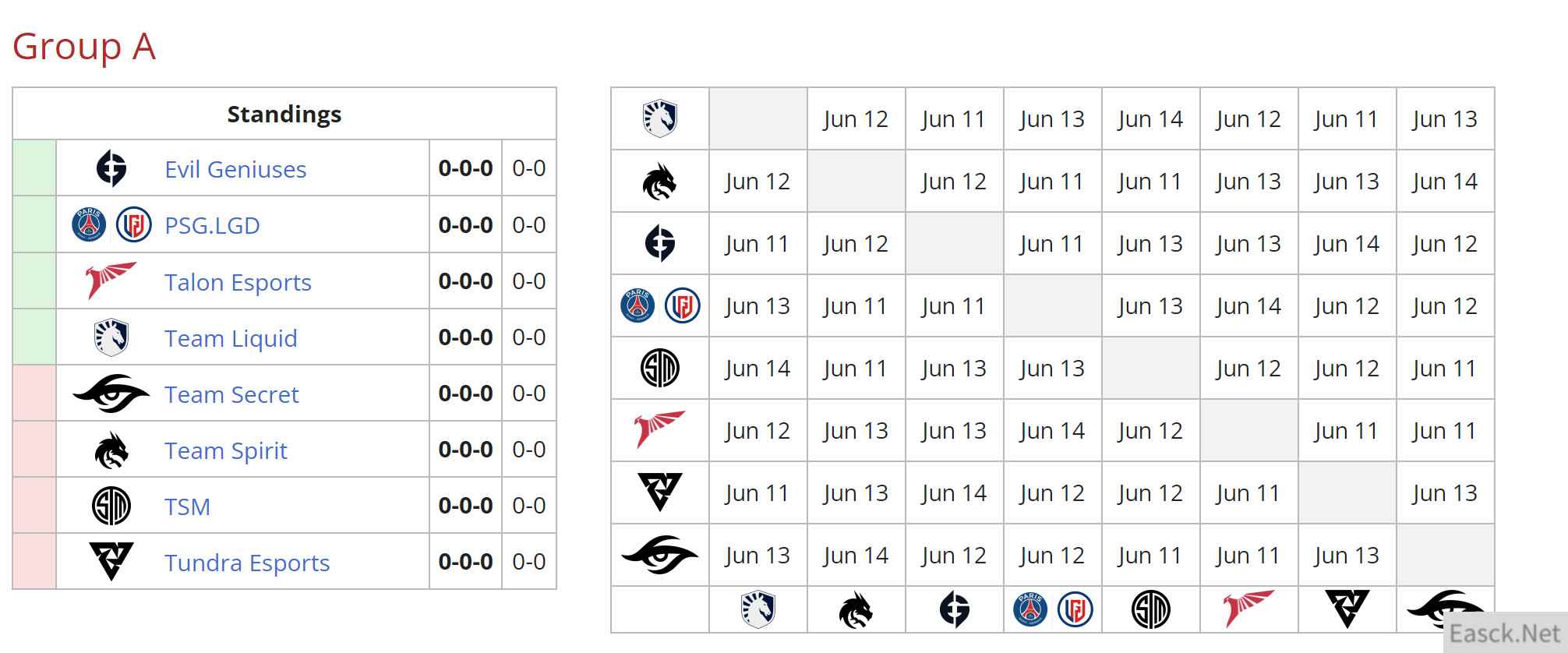Follow the Team Spirit link in Standings
The image size is (1568, 653).
click(x=226, y=450)
